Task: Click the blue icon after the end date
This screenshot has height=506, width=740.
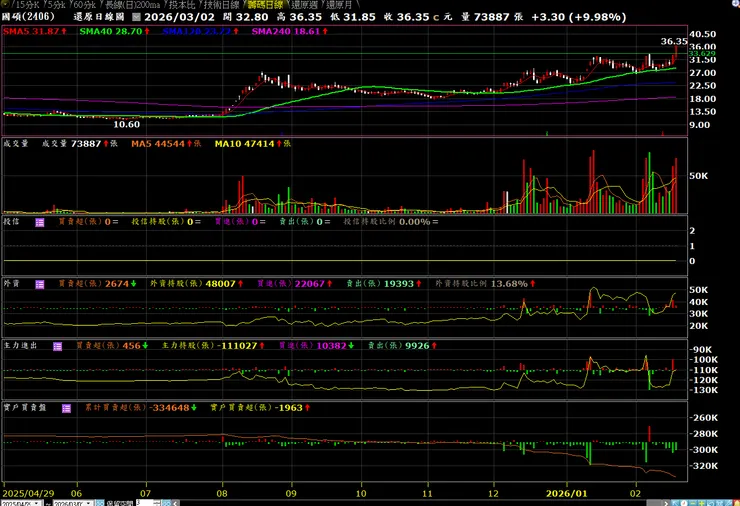Action: coord(100,503)
